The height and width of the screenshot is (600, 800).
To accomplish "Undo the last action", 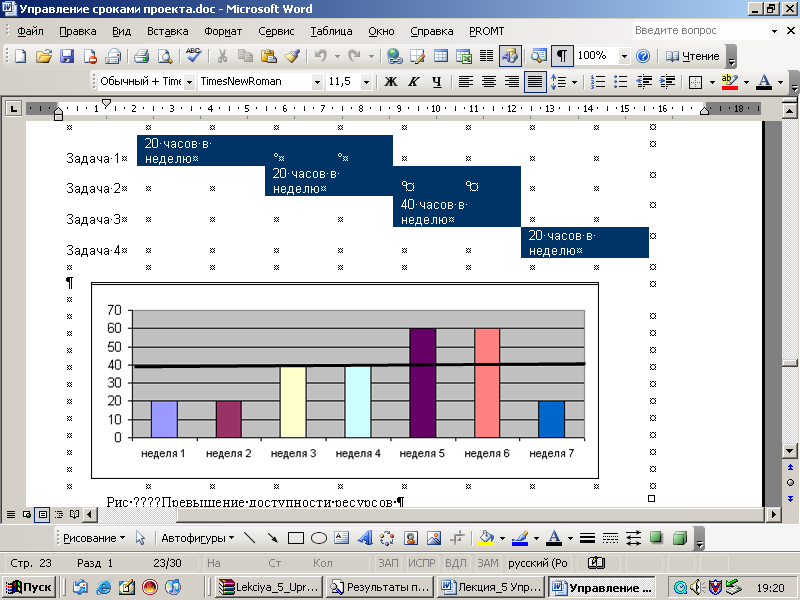I will click(x=320, y=56).
